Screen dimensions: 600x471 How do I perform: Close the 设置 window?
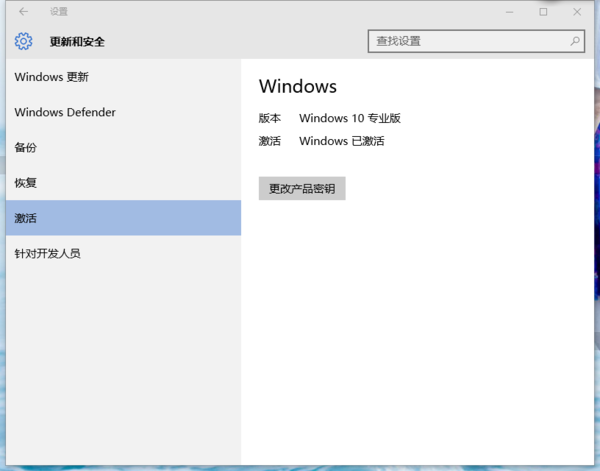click(x=577, y=12)
